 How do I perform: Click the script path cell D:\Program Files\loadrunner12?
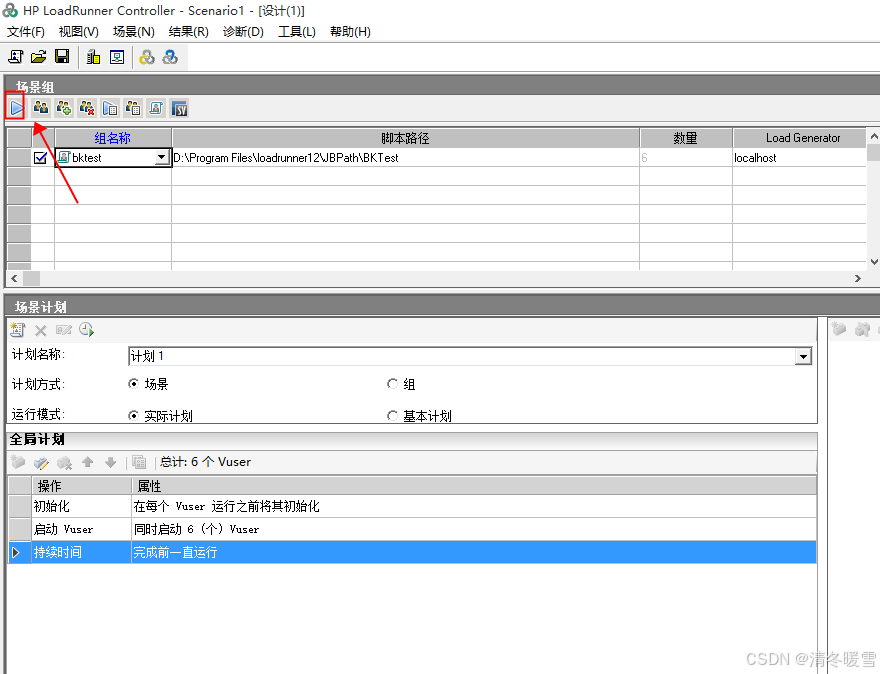[405, 158]
